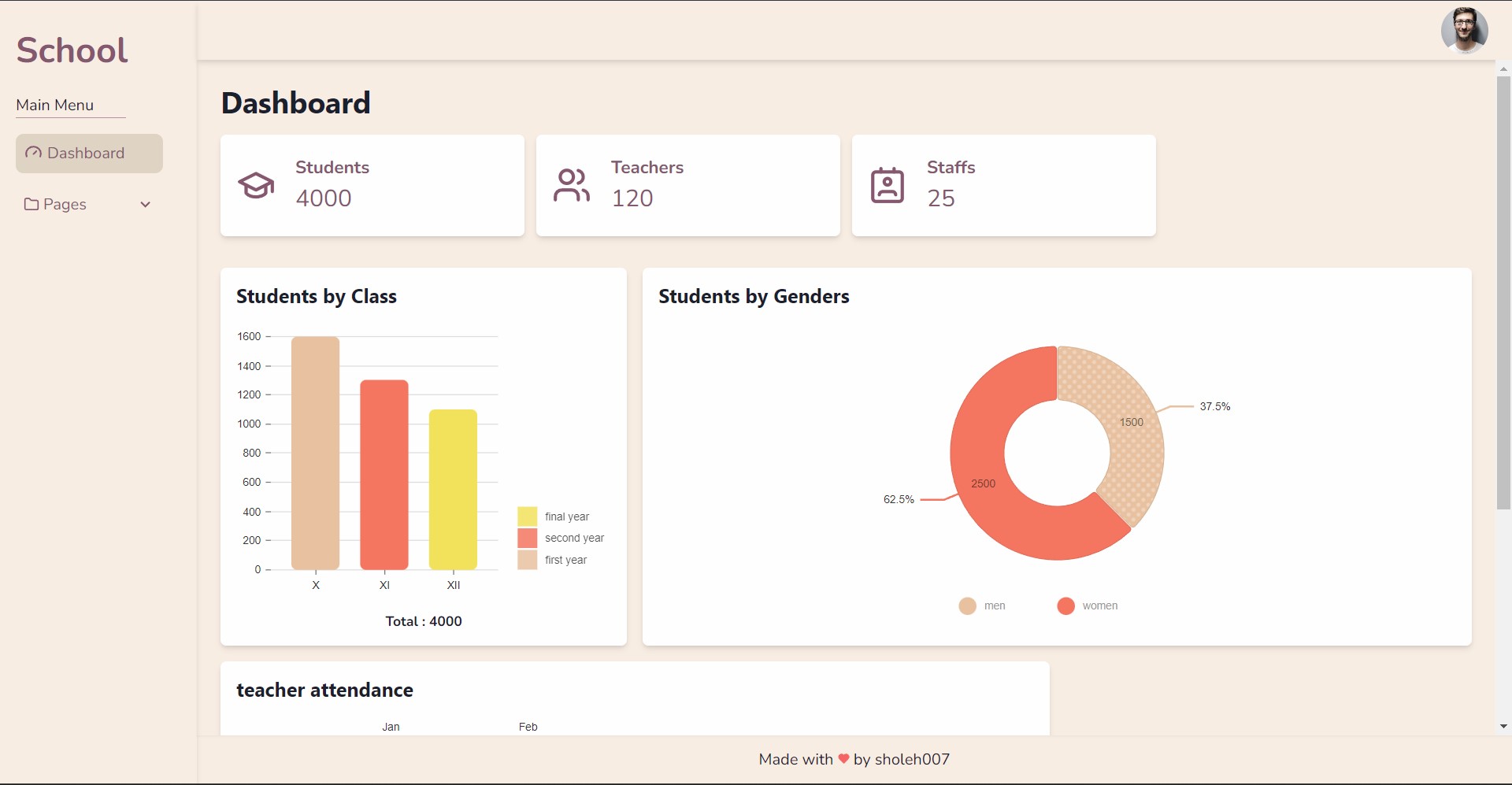
Task: Click the 'teacher attendance' heading
Action: point(324,690)
